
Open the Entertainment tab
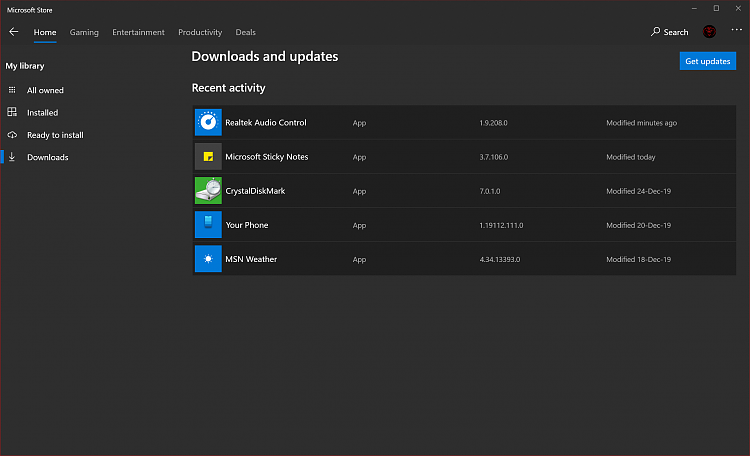(x=138, y=32)
